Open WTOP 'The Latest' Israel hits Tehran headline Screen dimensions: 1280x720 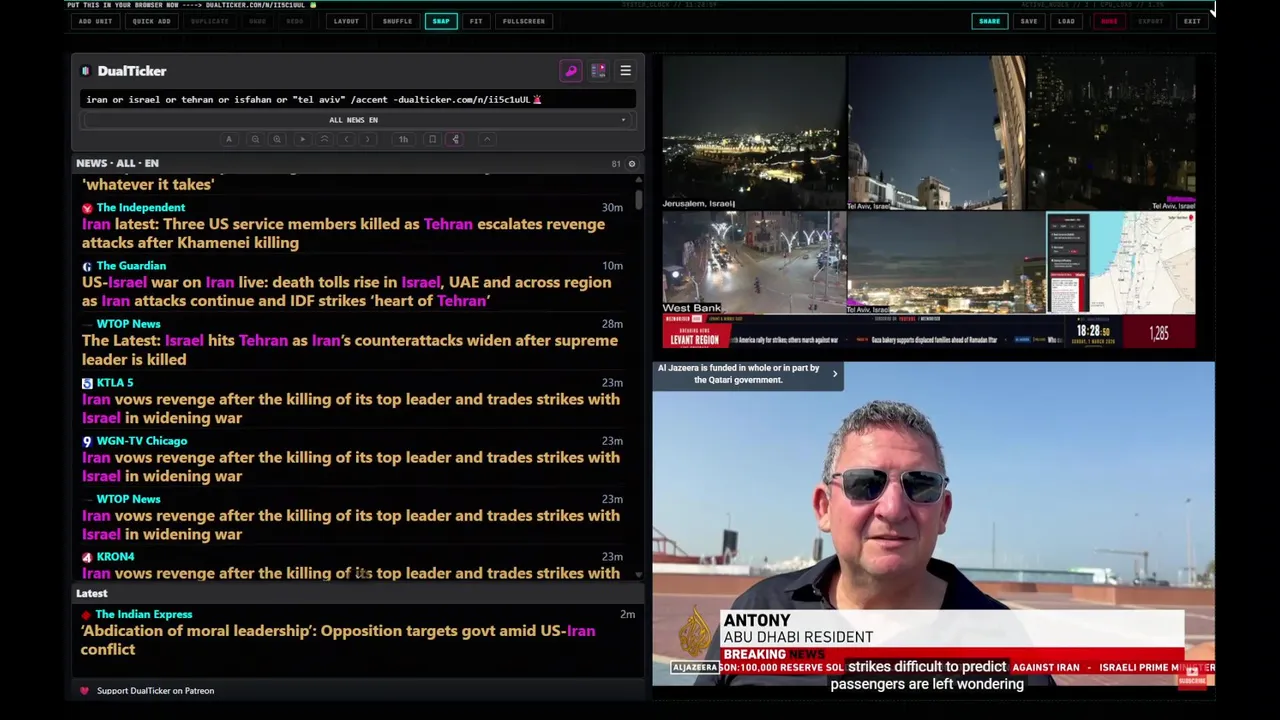[350, 350]
